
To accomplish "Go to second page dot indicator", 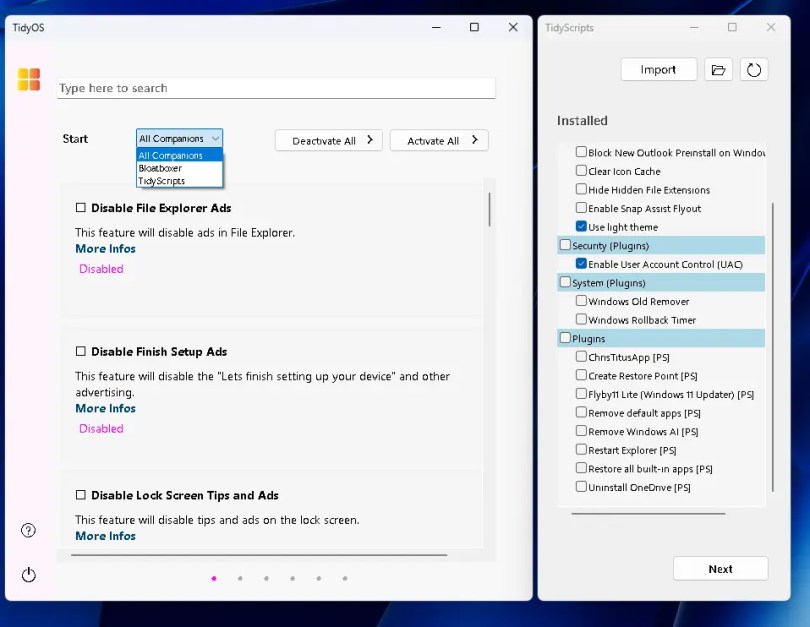I will (240, 578).
